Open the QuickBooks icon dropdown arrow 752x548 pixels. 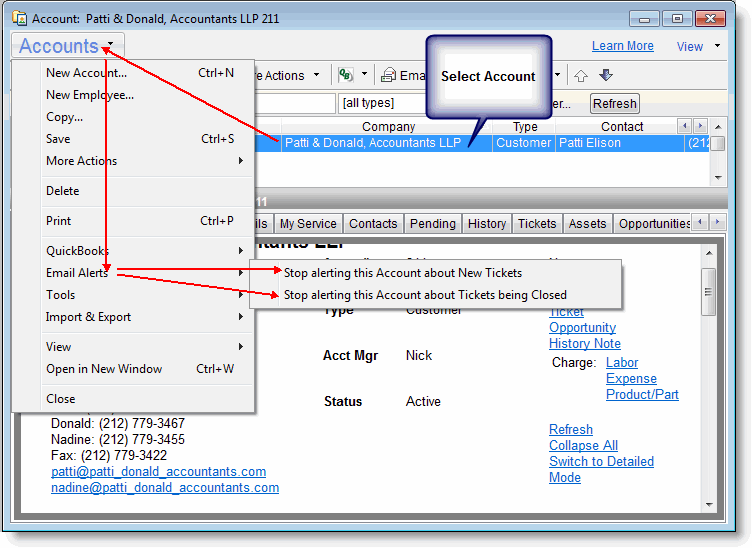(x=365, y=75)
